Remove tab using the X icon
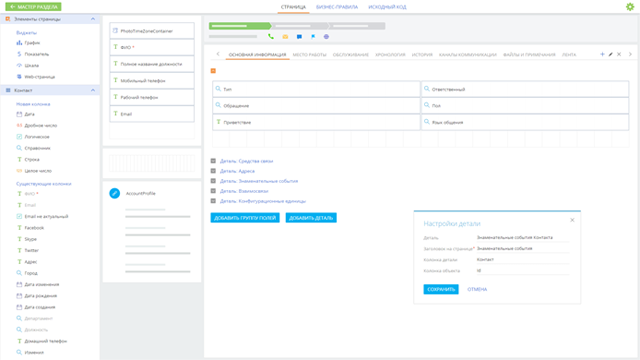 click(619, 54)
